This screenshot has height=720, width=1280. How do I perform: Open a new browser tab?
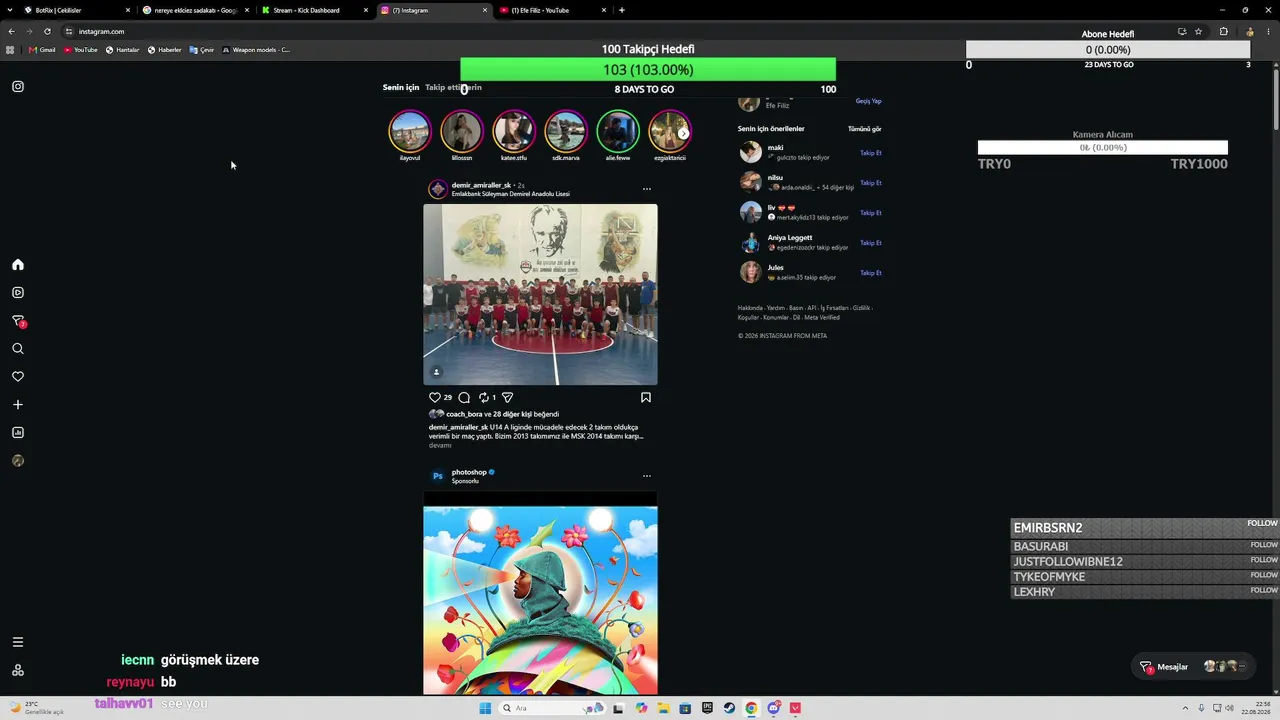[622, 10]
